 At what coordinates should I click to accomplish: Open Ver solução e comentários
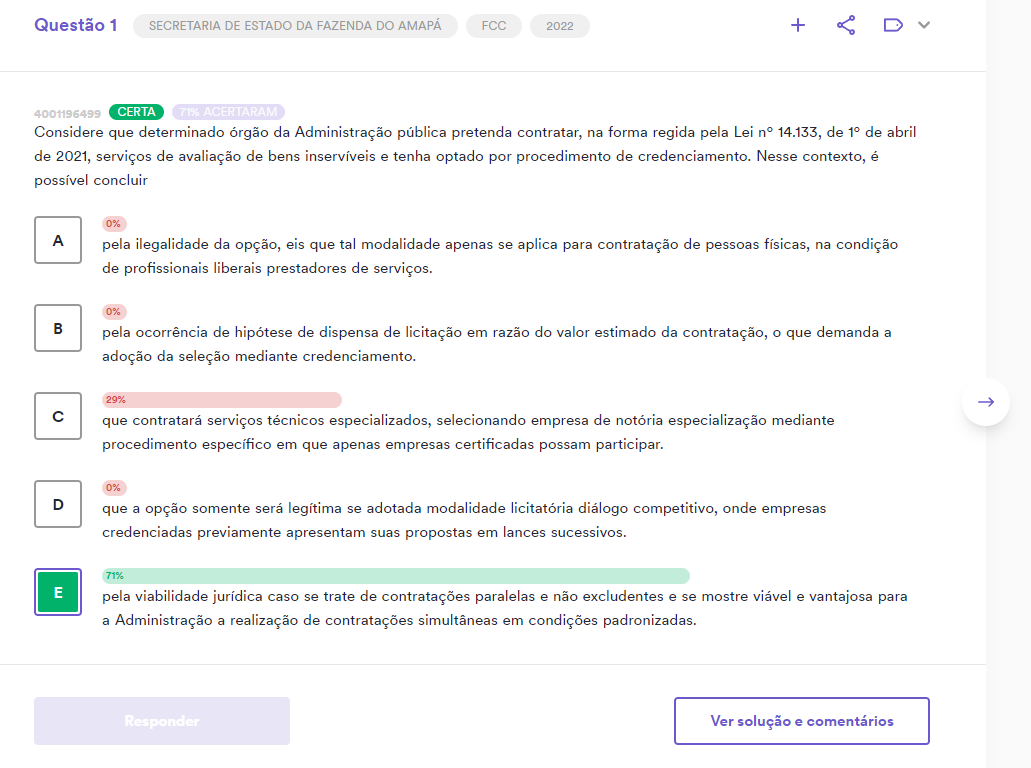click(801, 720)
